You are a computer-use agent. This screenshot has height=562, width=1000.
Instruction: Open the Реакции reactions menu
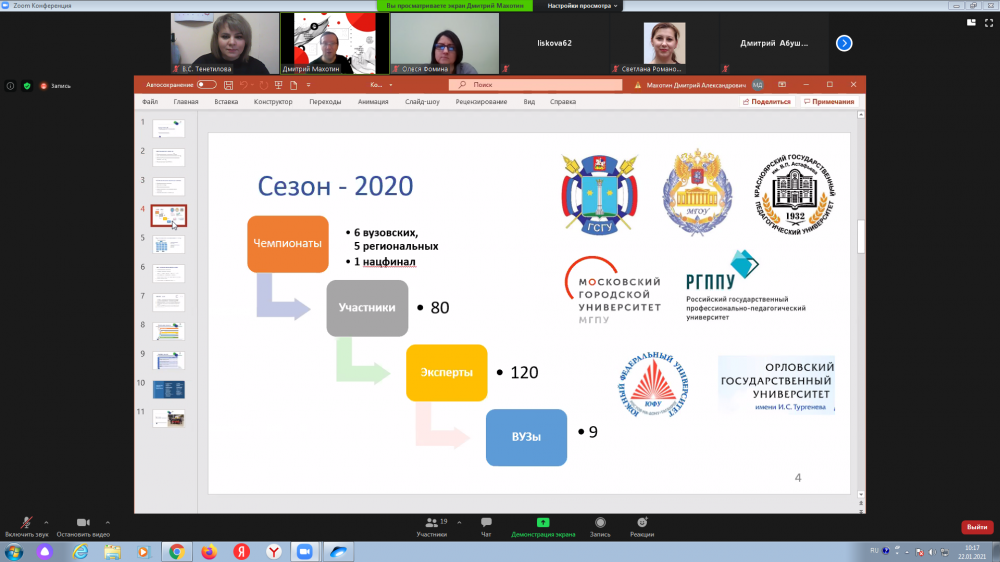click(x=642, y=526)
